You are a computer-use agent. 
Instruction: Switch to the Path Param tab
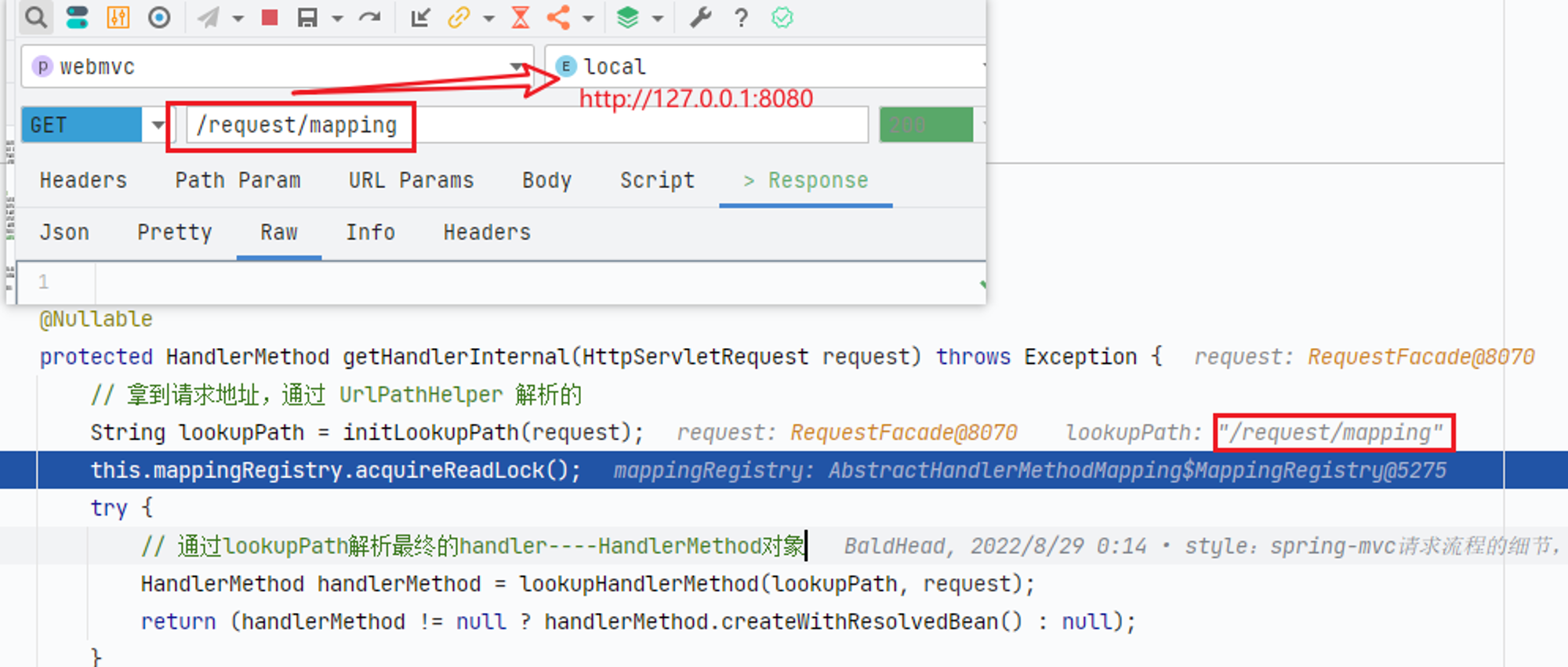[238, 180]
